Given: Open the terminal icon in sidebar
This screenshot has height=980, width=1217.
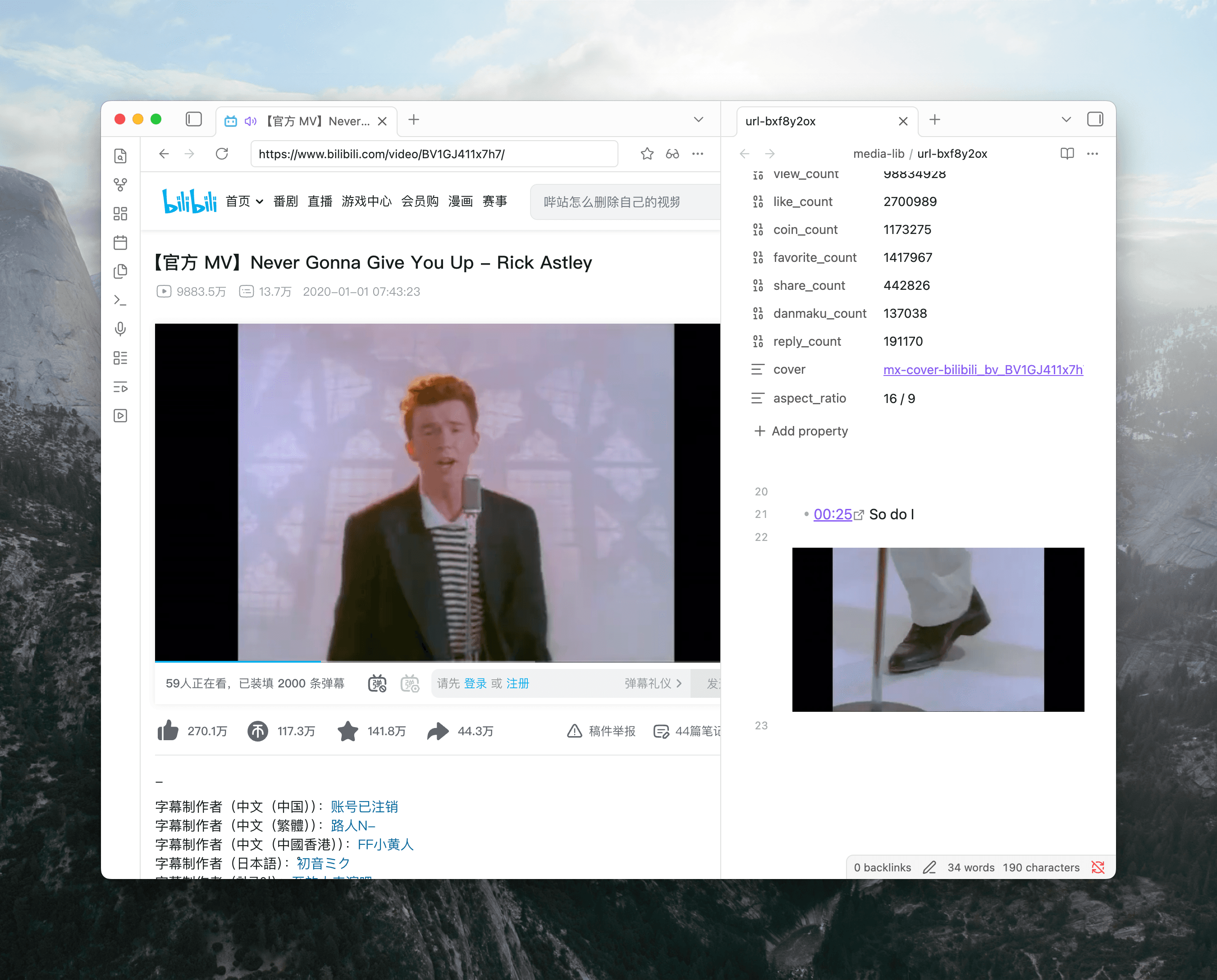Looking at the screenshot, I should pyautogui.click(x=121, y=300).
